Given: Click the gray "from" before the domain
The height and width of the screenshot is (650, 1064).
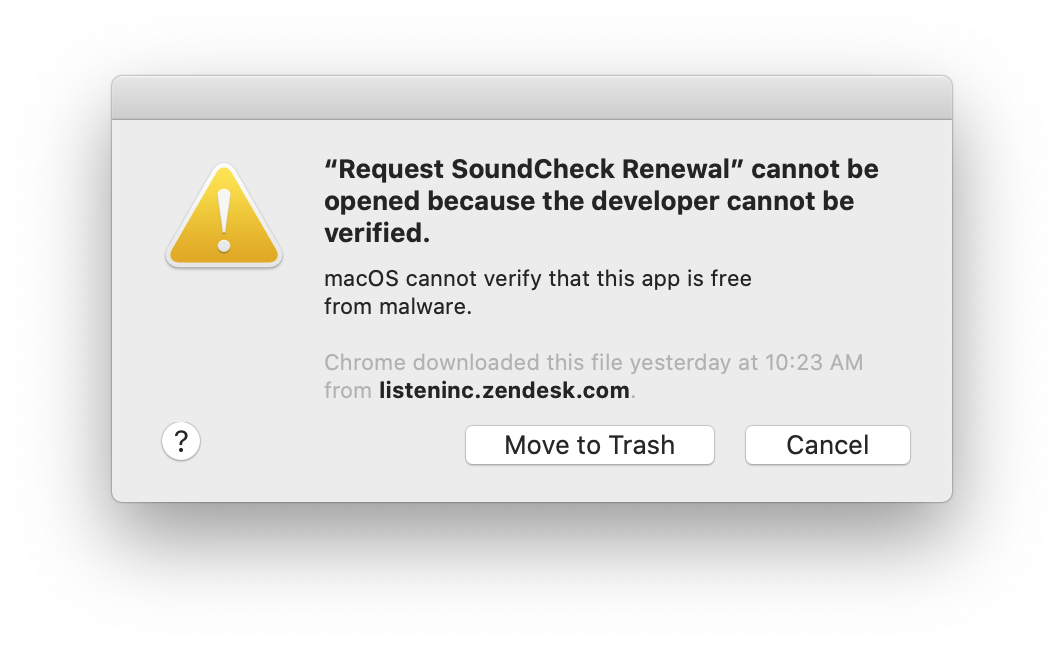Looking at the screenshot, I should 347,391.
